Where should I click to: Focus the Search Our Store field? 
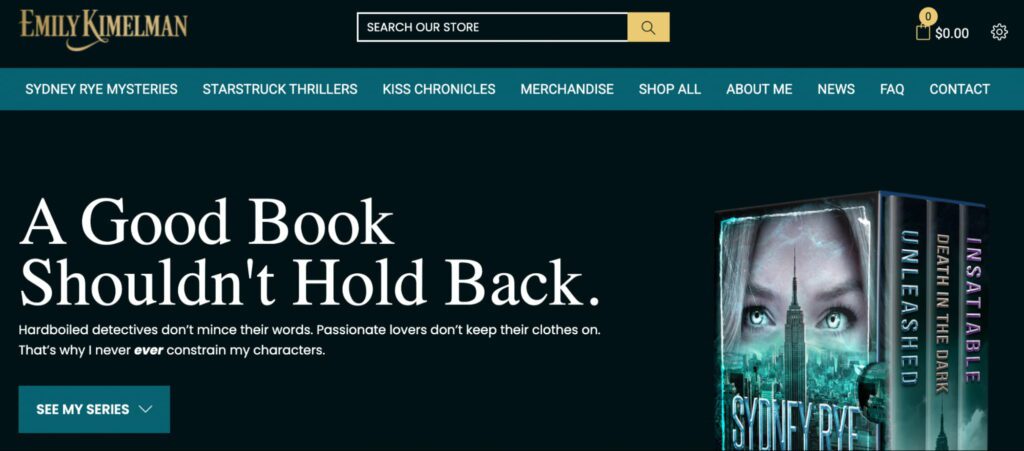click(492, 27)
